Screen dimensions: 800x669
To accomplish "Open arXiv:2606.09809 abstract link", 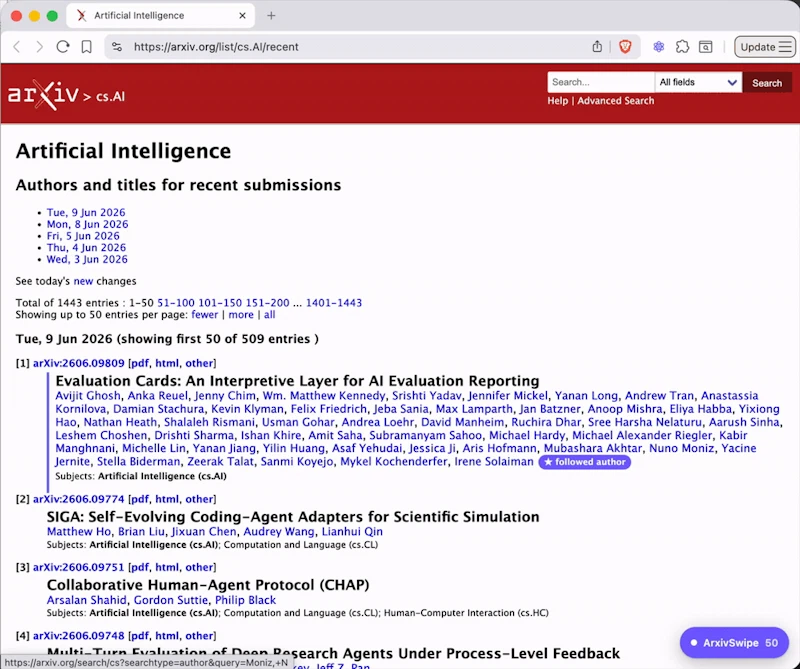I will [79, 363].
